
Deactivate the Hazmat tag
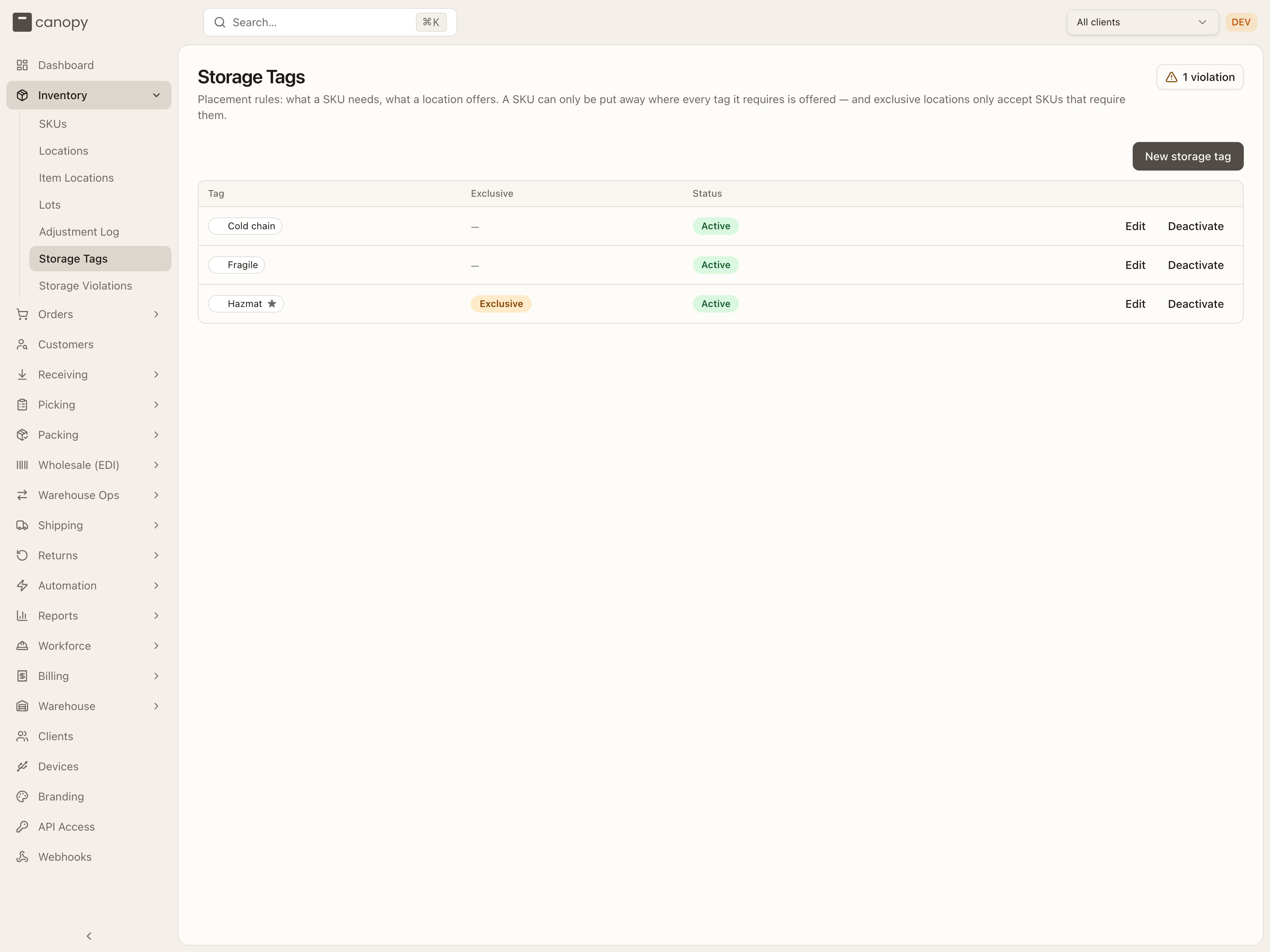[1195, 304]
